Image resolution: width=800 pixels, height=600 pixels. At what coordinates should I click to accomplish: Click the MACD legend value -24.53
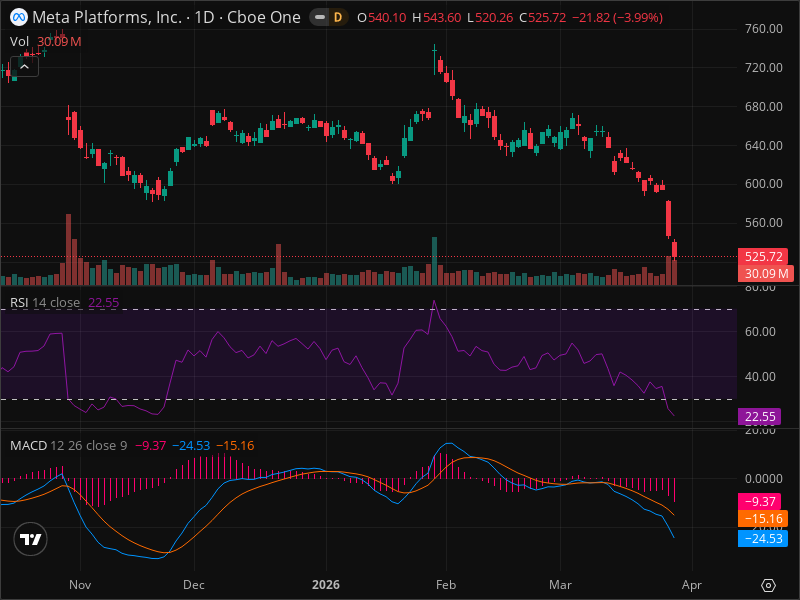point(191,445)
